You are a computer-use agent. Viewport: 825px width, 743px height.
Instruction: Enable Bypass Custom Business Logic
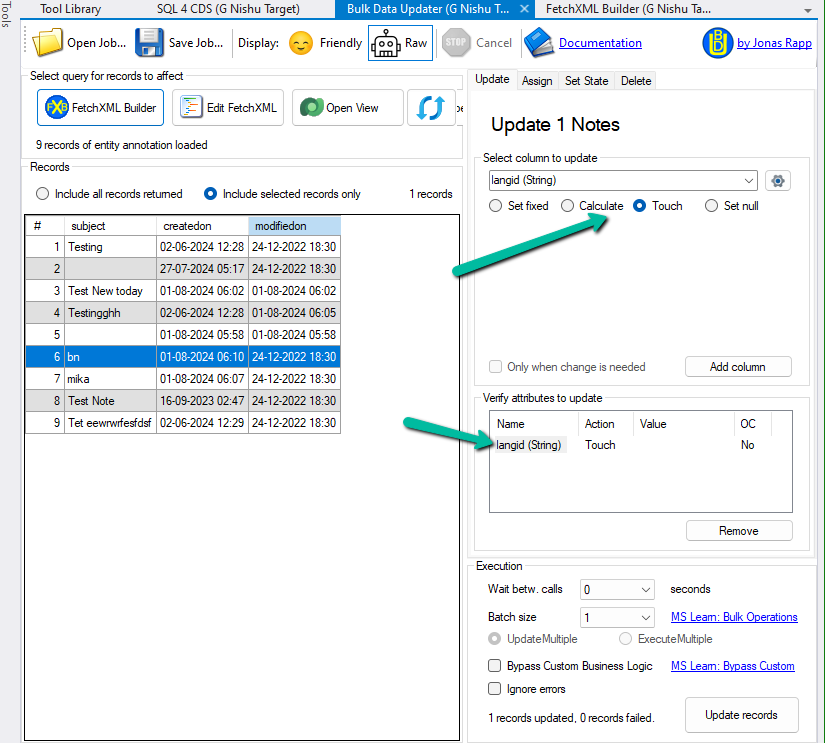tap(494, 665)
